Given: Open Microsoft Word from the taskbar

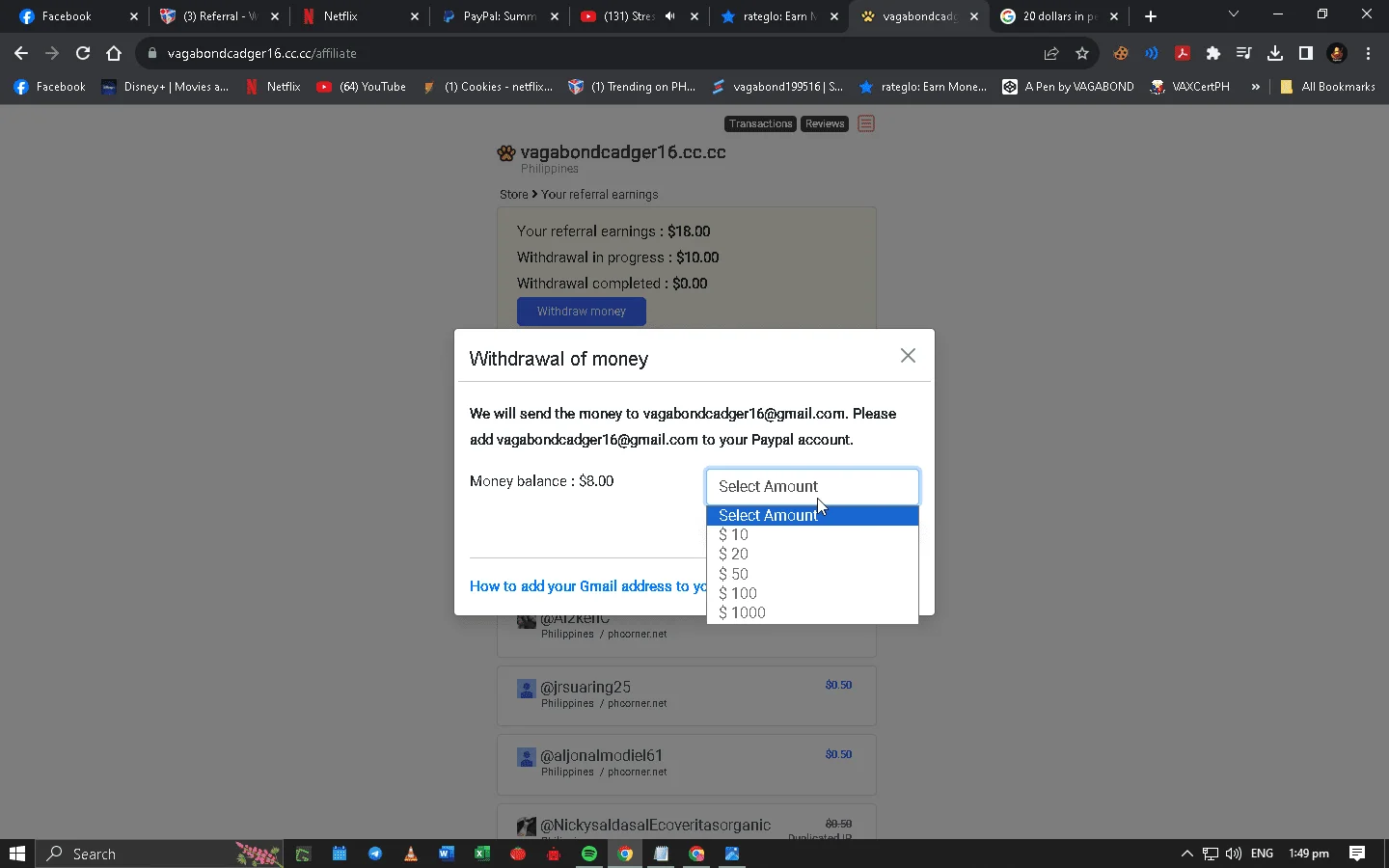Looking at the screenshot, I should pos(446,854).
